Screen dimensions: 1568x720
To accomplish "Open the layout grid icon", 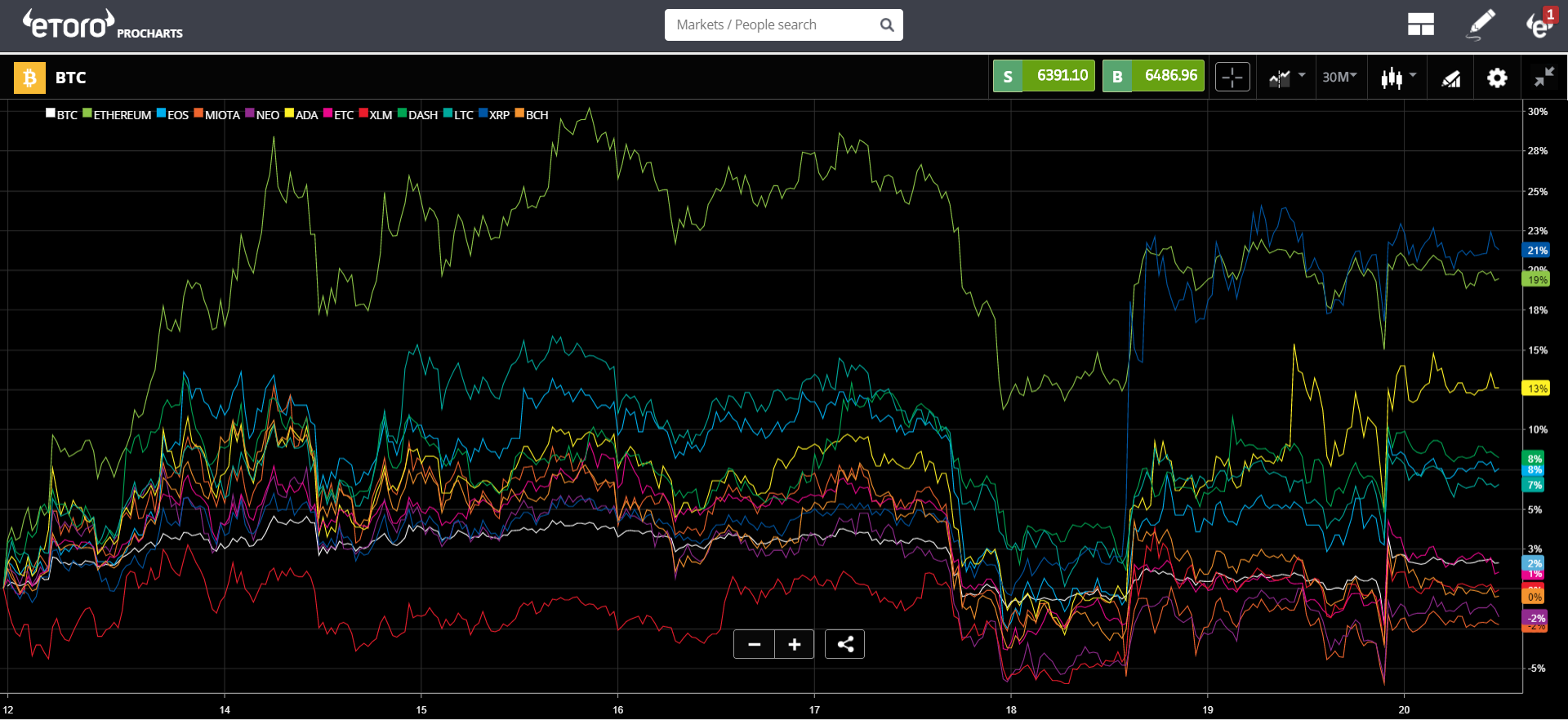I will [1420, 25].
